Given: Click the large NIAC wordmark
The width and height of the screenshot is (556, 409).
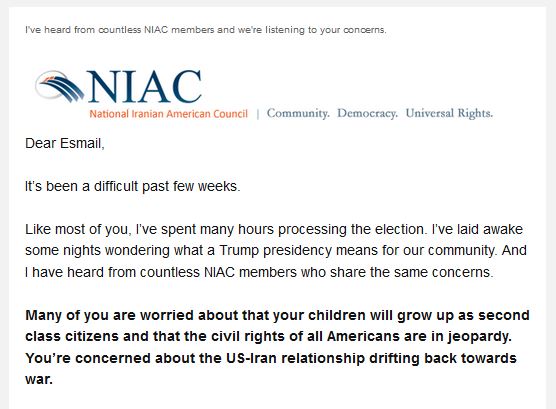Looking at the screenshot, I should click(x=145, y=86).
